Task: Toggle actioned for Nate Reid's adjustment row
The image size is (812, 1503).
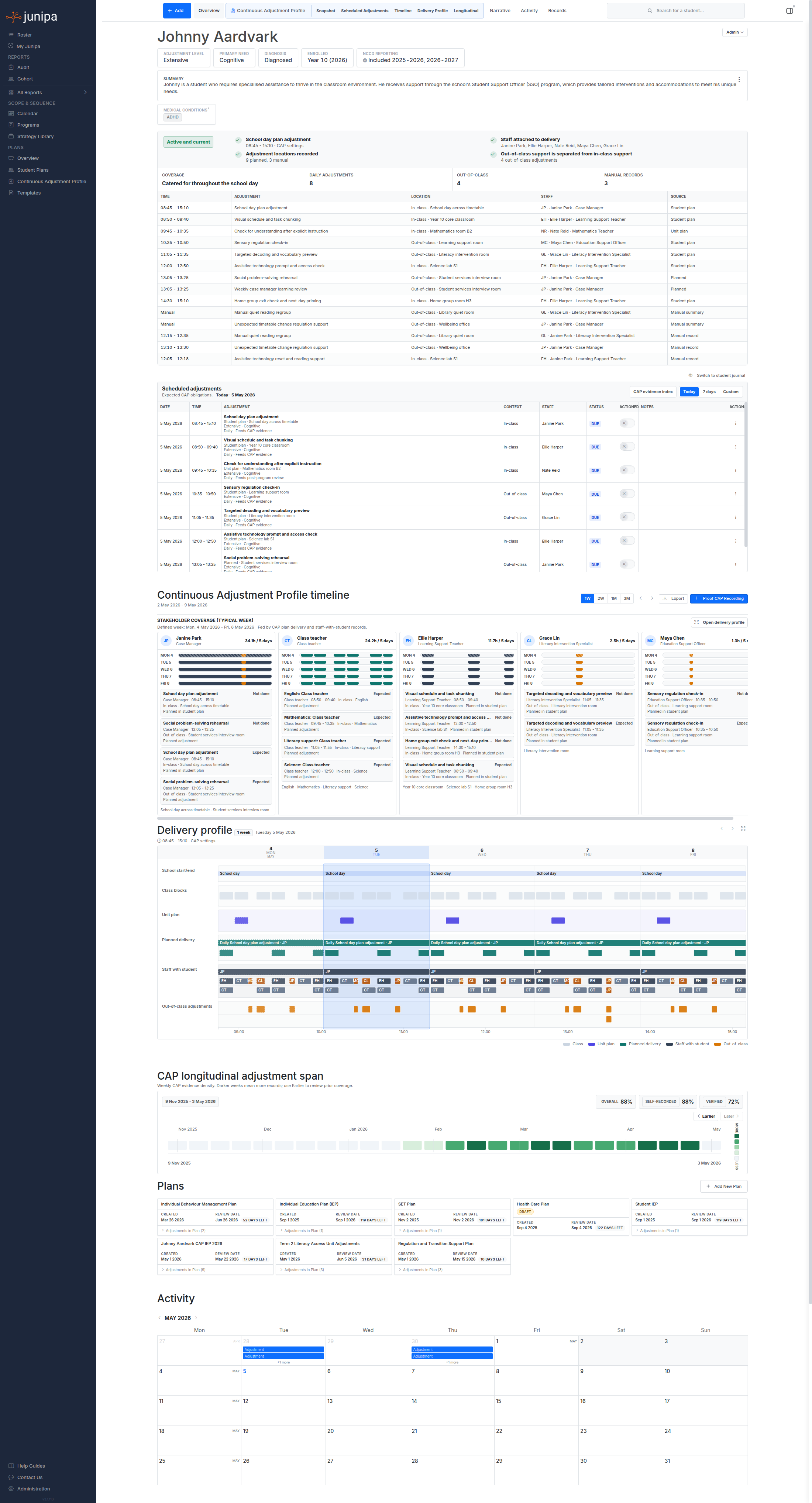Action: pos(627,470)
